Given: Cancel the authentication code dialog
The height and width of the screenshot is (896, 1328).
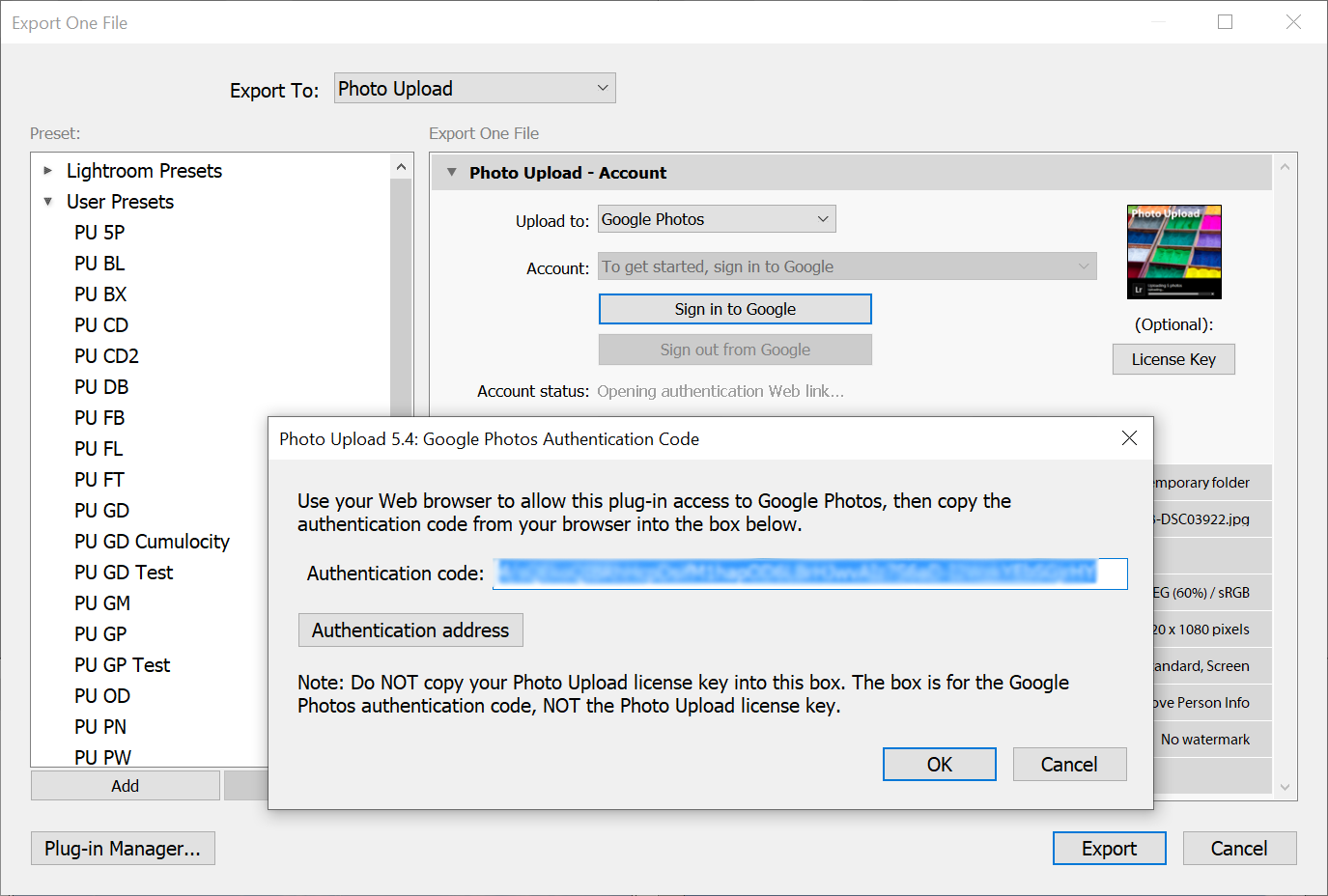Looking at the screenshot, I should click(x=1068, y=765).
